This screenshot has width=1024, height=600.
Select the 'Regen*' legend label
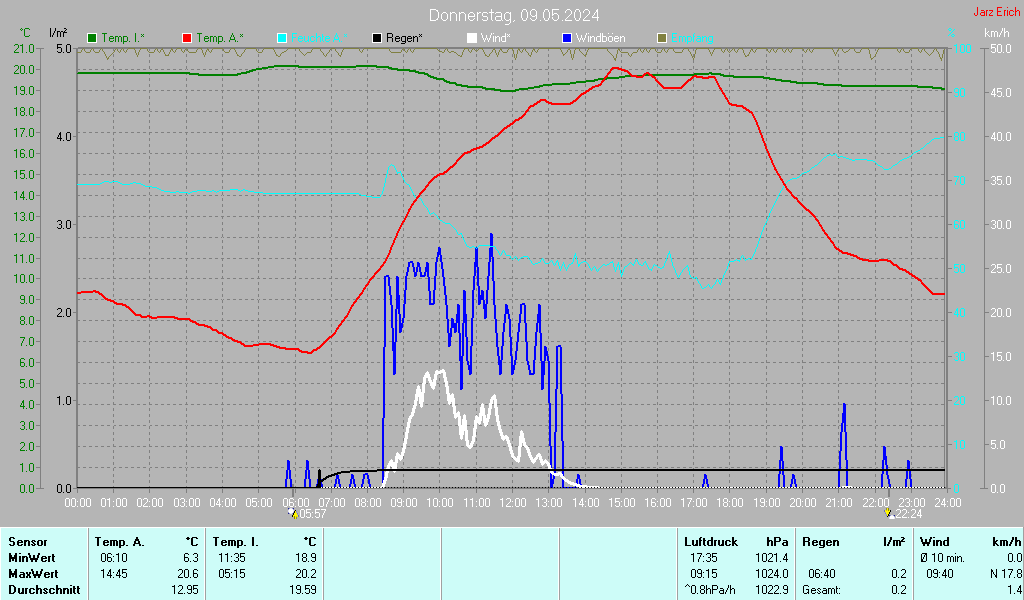point(404,39)
